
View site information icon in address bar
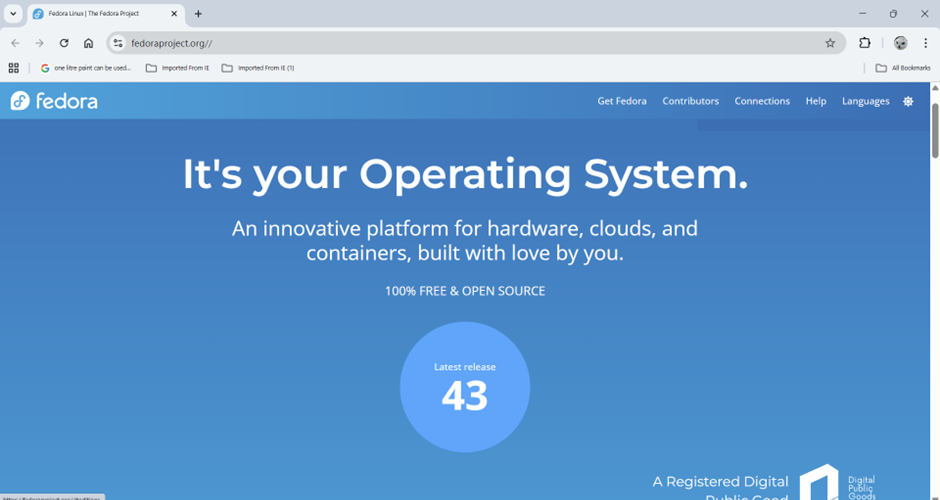coord(118,43)
